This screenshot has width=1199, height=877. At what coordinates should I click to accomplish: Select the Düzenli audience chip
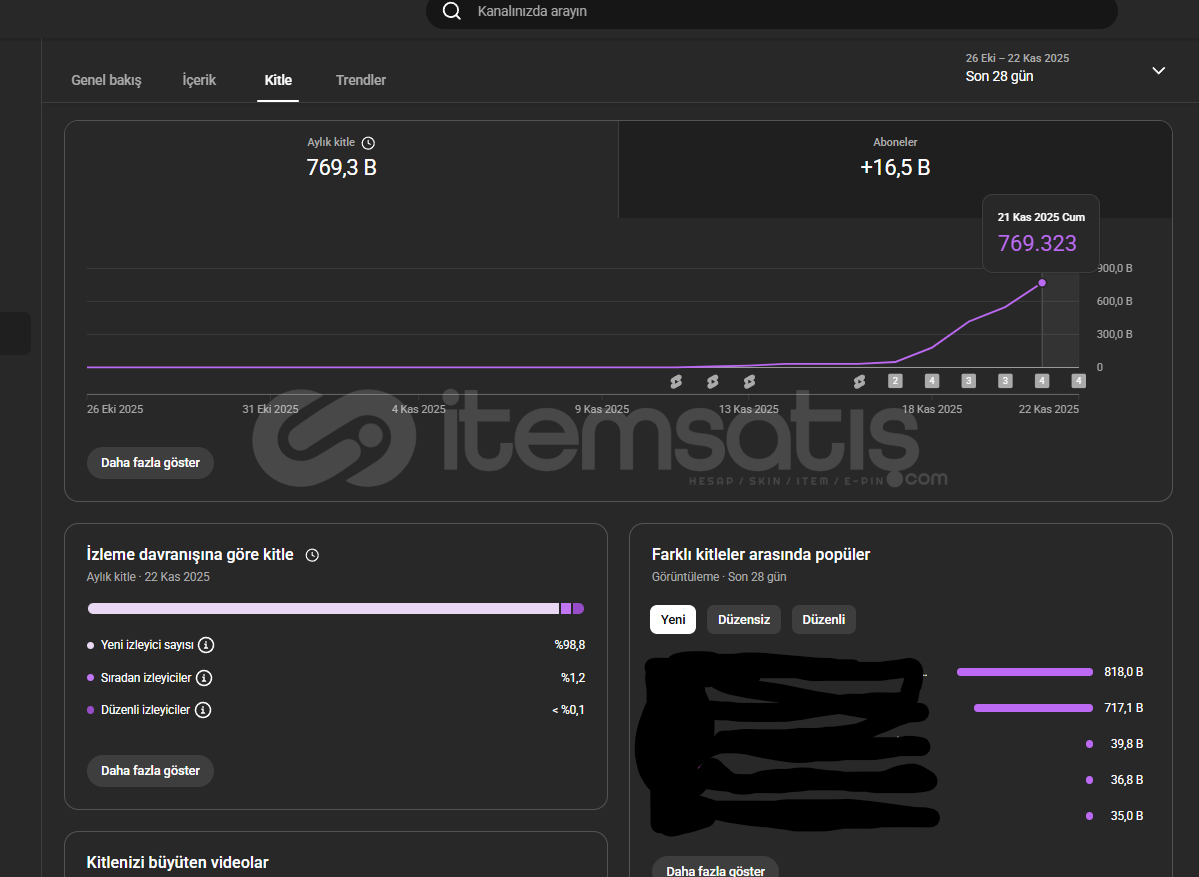point(824,620)
